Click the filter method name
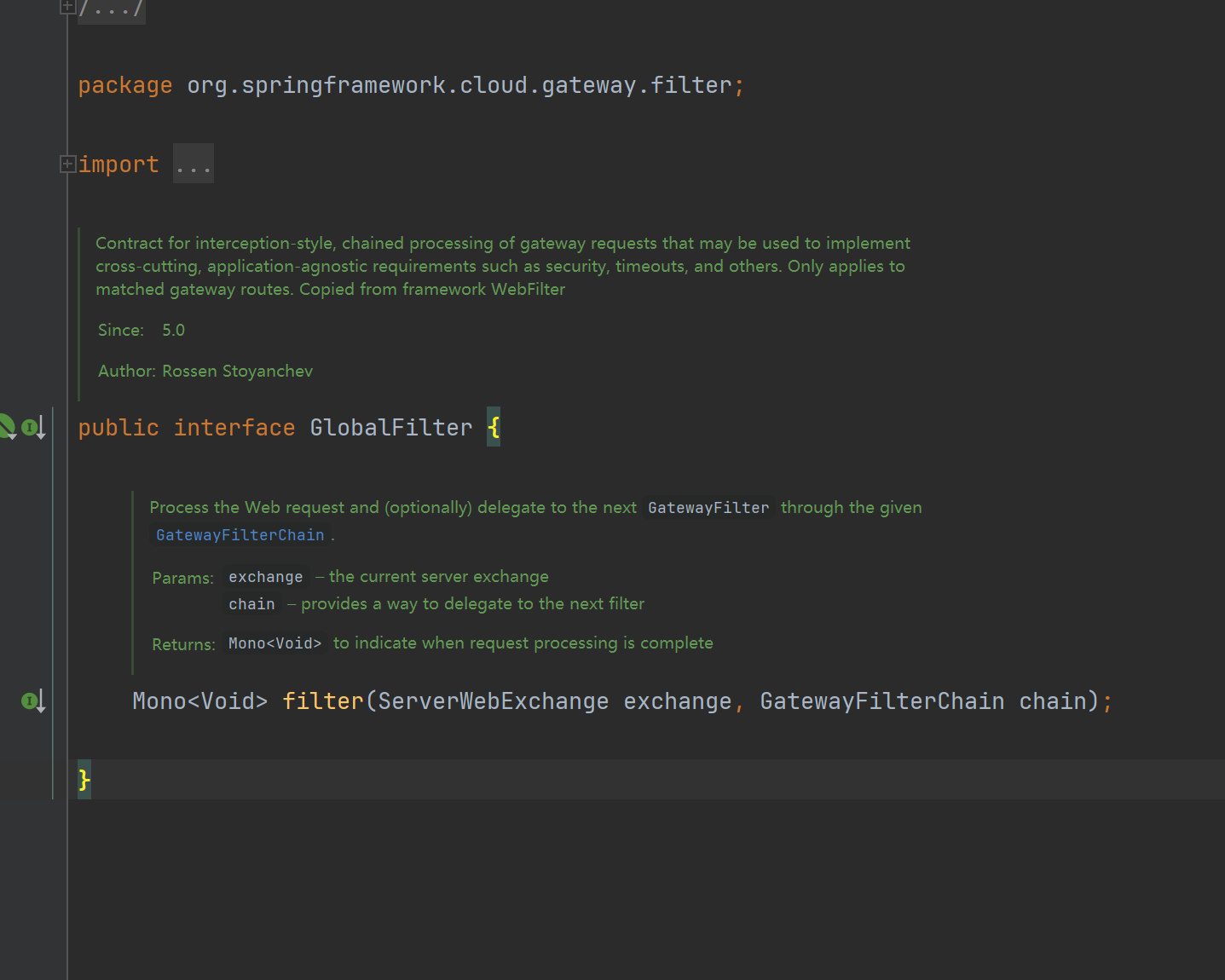The height and width of the screenshot is (980, 1225). 323,701
